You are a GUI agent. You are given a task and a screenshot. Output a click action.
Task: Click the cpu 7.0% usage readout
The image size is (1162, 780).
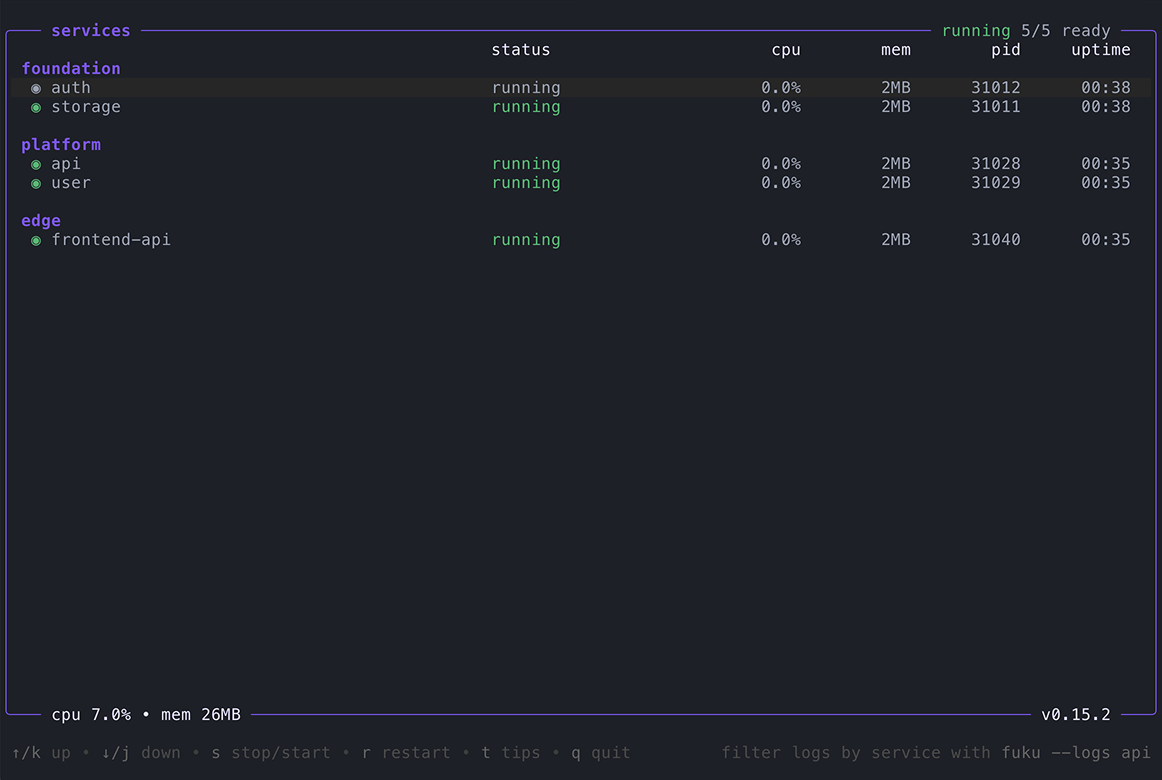(93, 714)
